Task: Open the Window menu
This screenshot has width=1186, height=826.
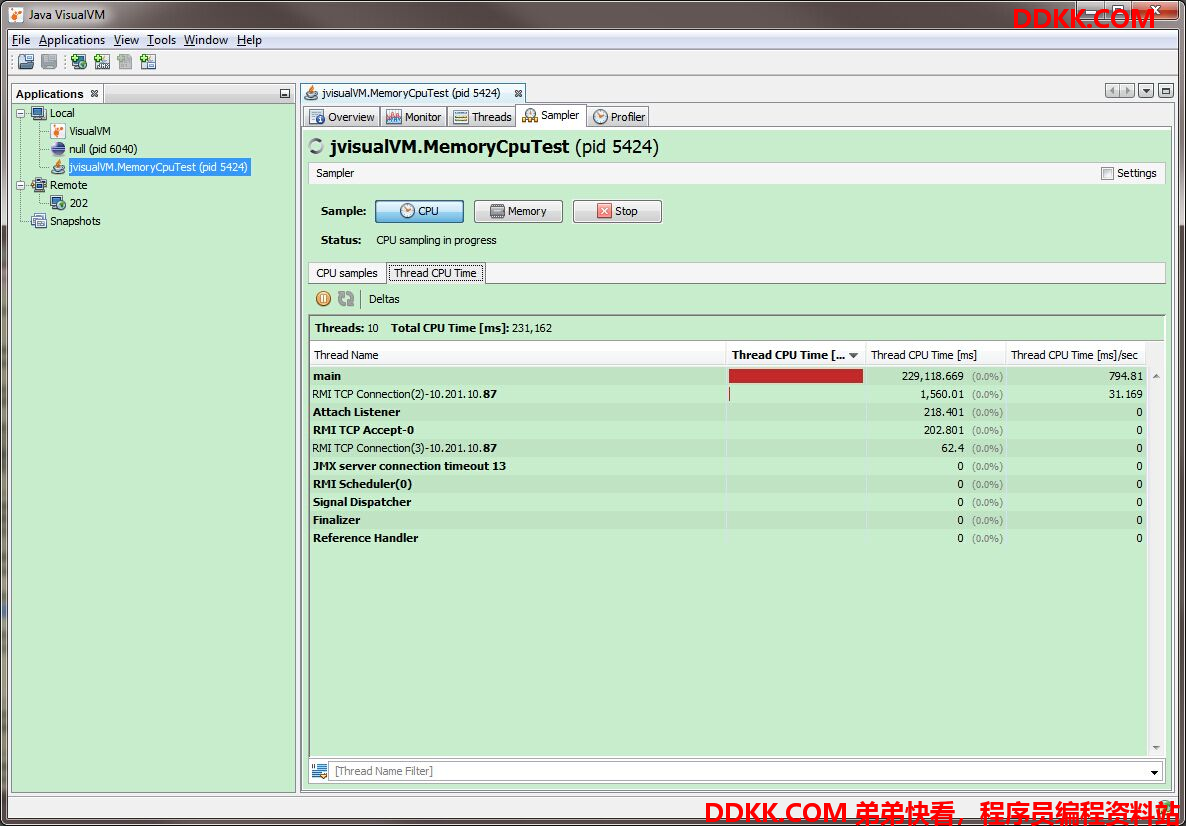Action: (206, 40)
